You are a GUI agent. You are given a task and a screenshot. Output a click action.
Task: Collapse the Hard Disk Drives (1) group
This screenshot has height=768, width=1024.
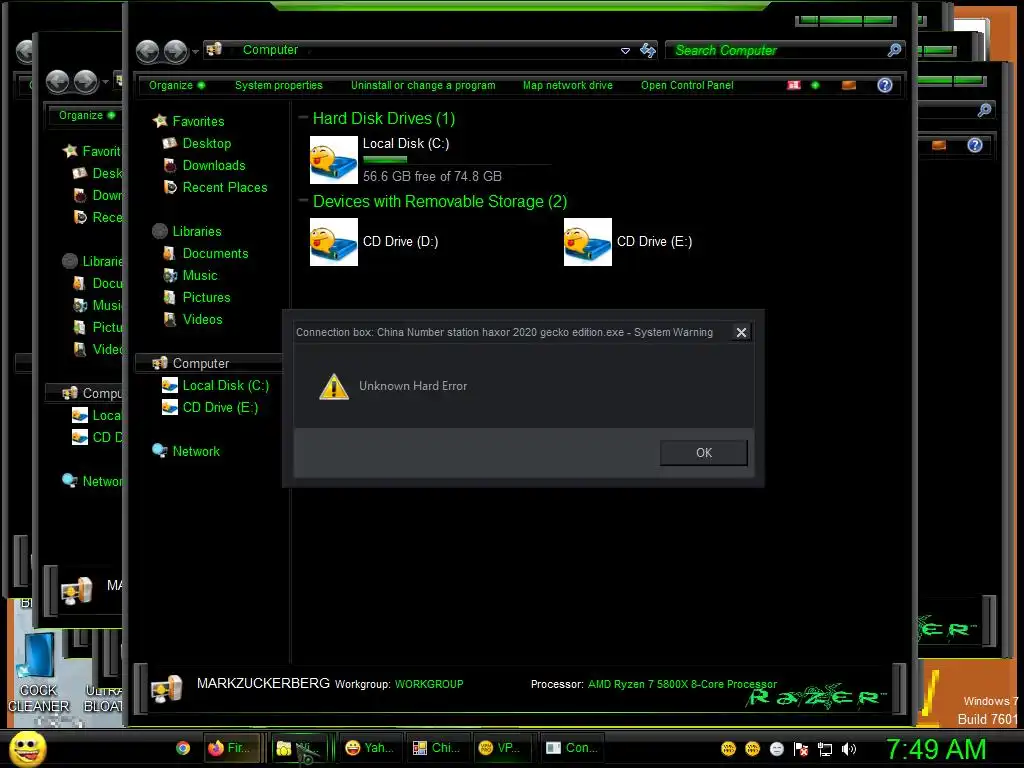tap(303, 118)
